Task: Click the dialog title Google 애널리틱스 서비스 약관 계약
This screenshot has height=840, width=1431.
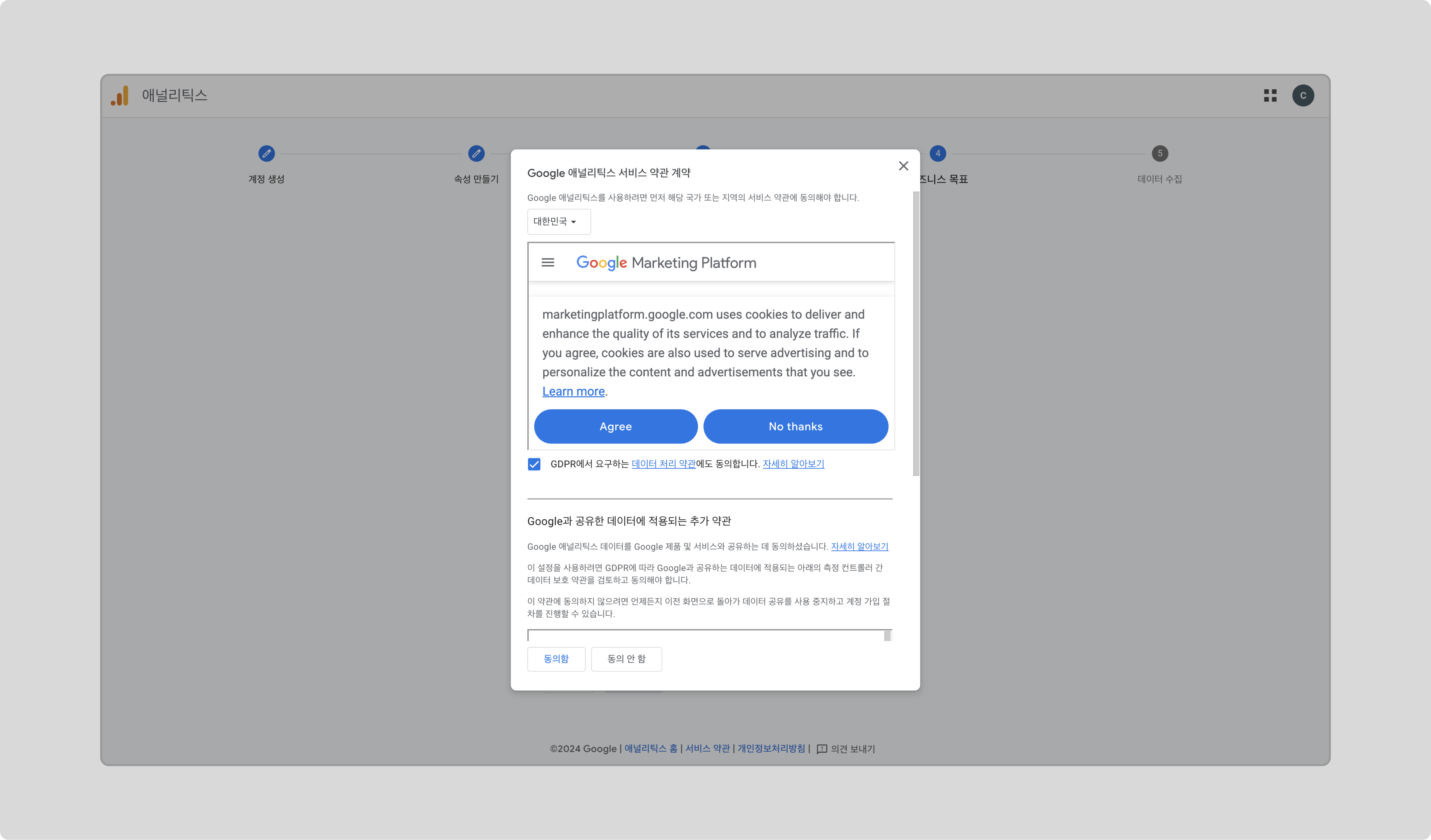Action: click(608, 173)
